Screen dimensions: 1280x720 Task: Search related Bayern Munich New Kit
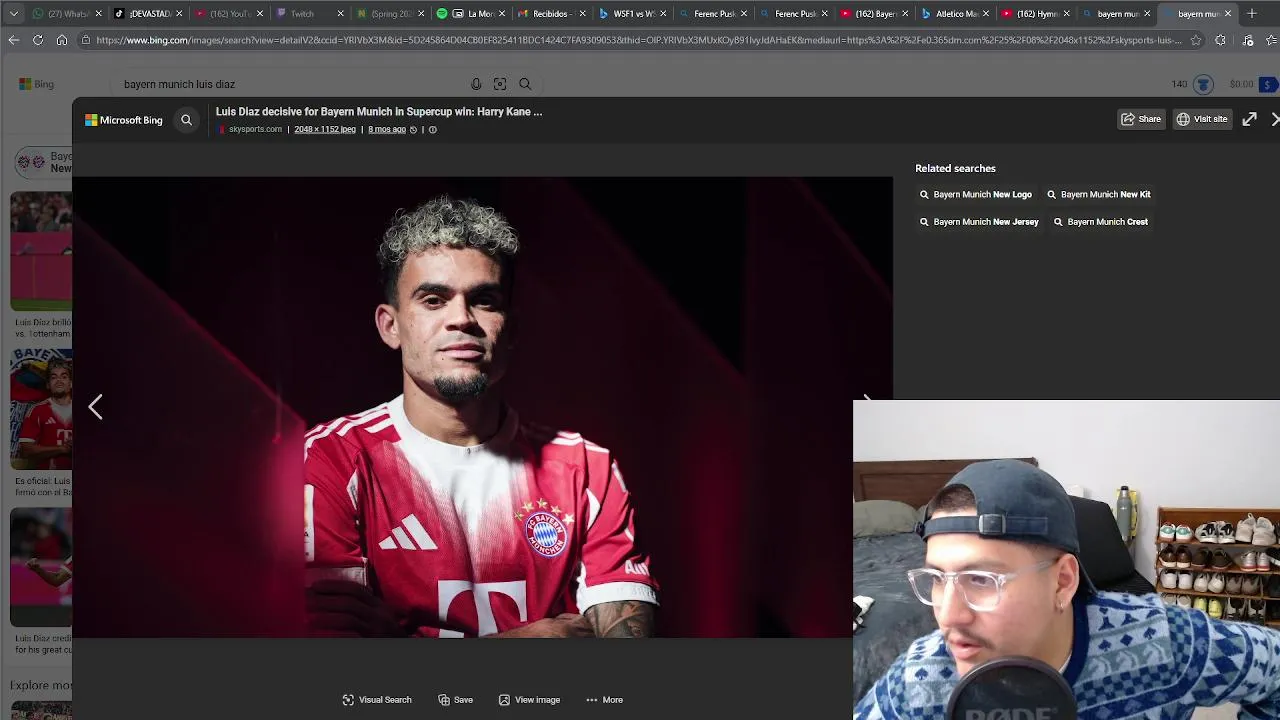point(1099,195)
